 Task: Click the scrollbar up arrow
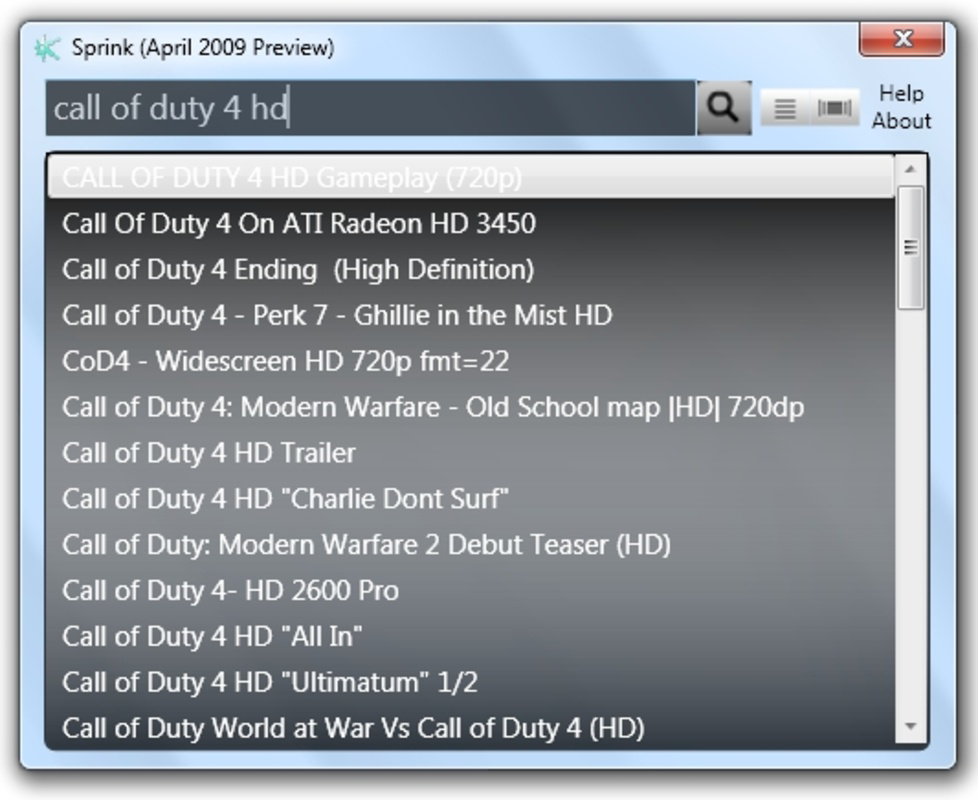(910, 169)
